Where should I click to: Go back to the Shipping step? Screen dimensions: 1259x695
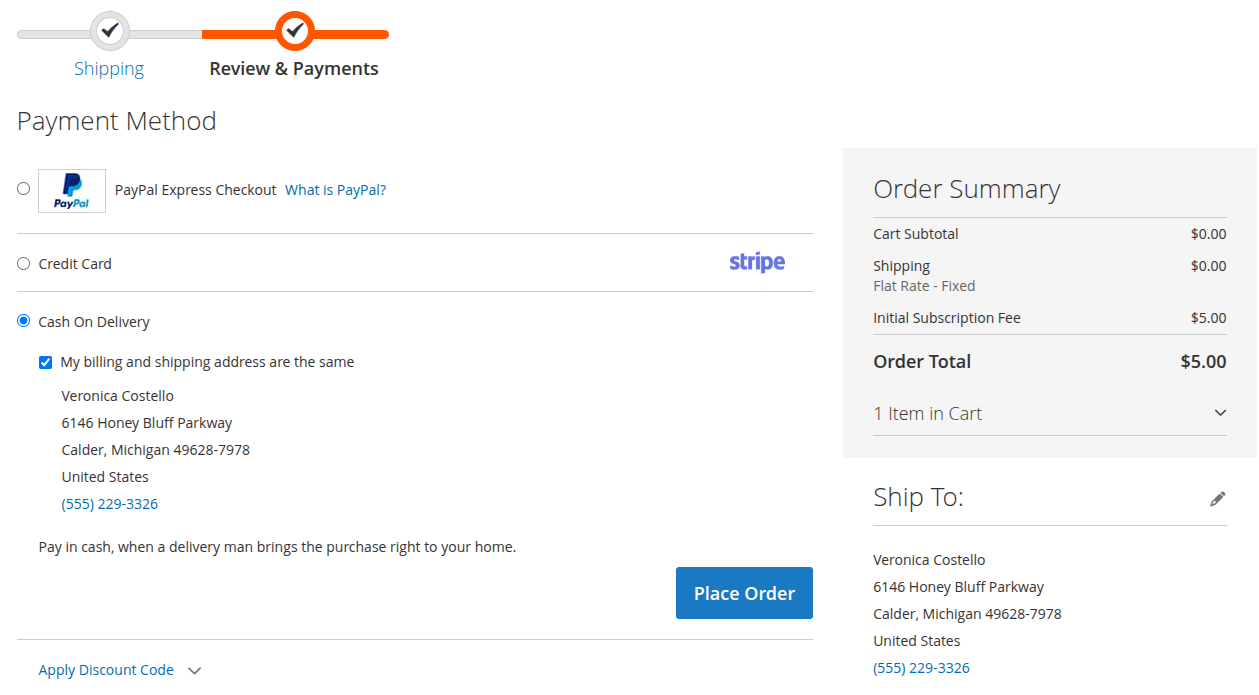[x=109, y=69]
